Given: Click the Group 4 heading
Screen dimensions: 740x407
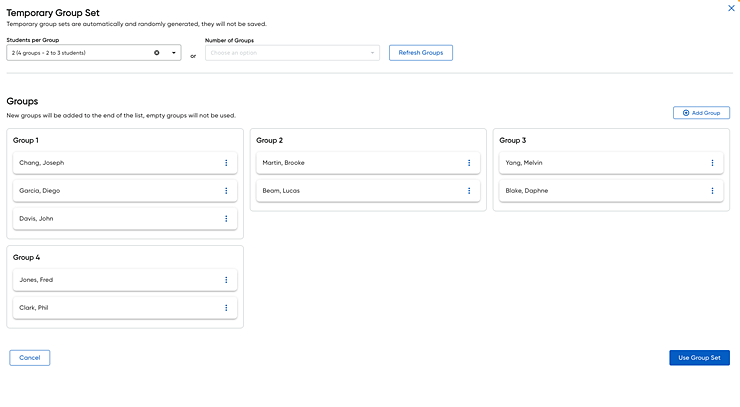Looking at the screenshot, I should pyautogui.click(x=26, y=257).
